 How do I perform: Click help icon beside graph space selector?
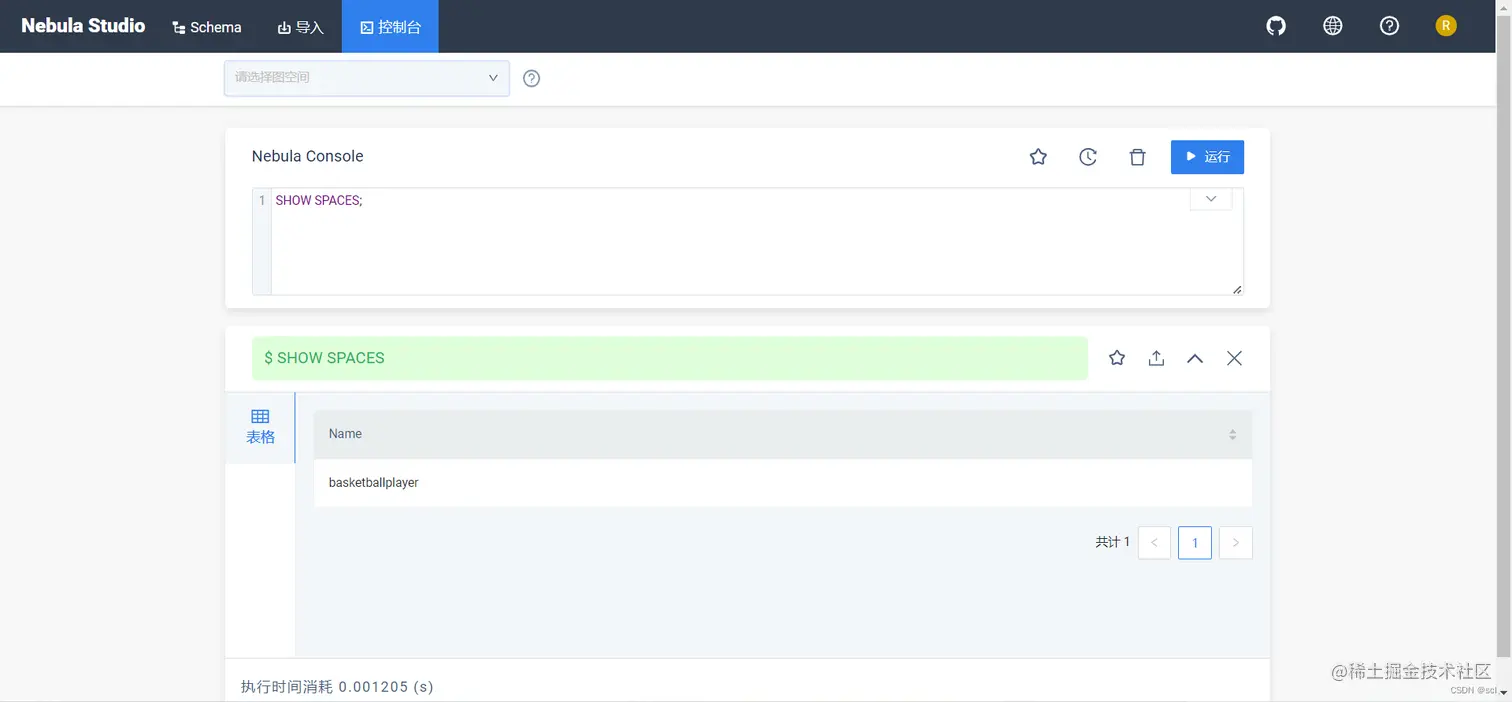point(532,78)
